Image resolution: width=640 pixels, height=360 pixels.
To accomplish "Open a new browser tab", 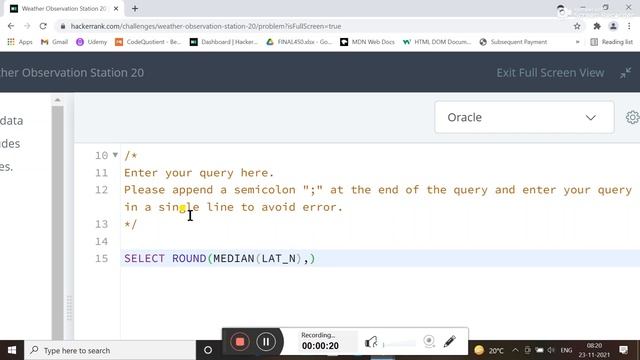I will 135,8.
